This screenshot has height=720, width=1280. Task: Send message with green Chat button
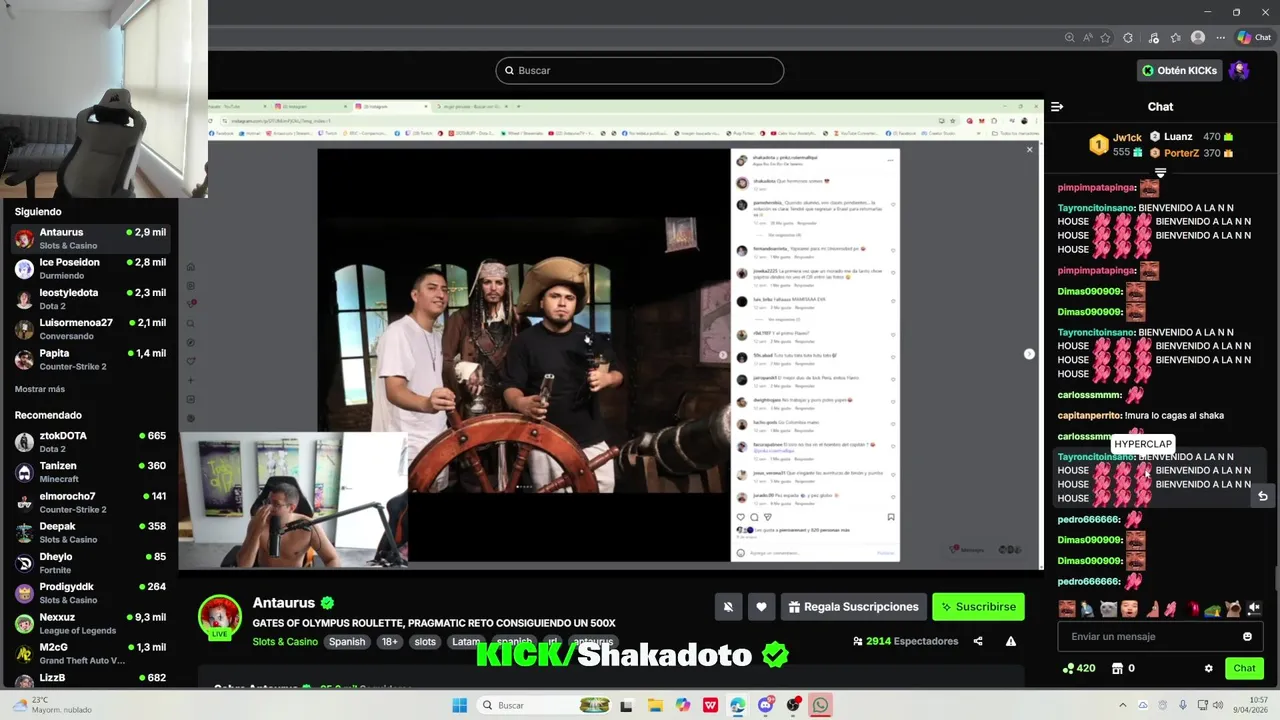tap(1244, 668)
